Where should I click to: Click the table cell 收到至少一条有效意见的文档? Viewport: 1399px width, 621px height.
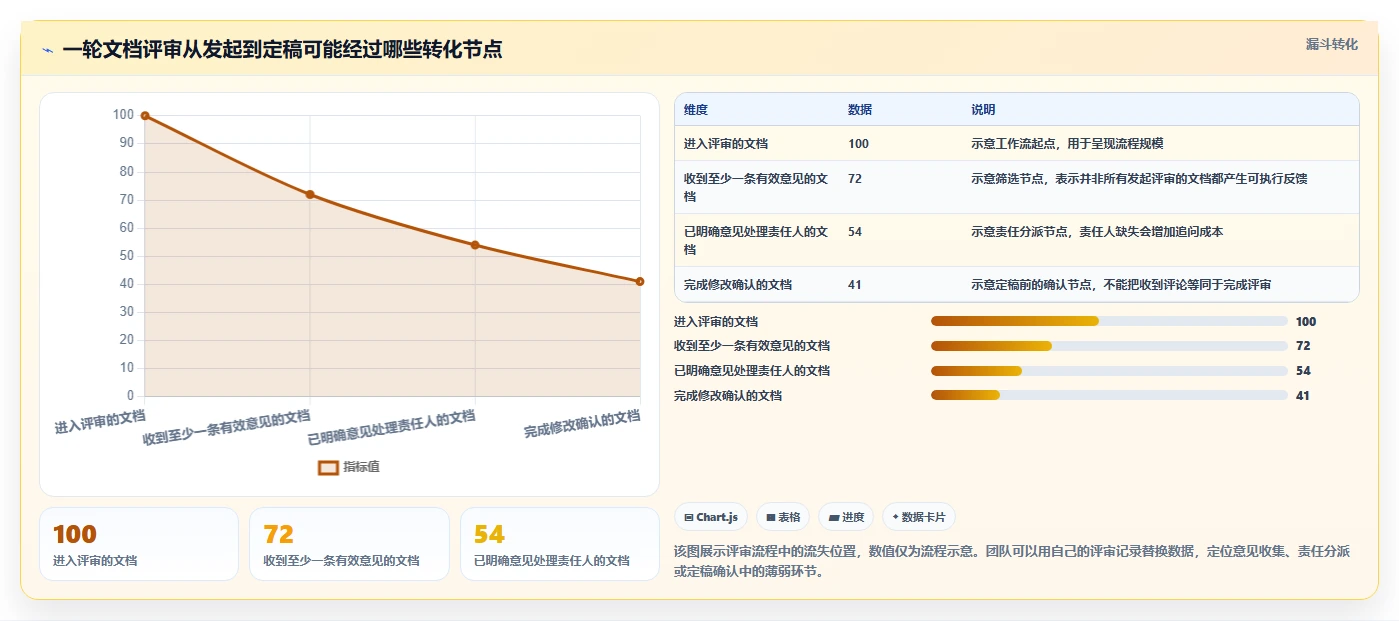[756, 187]
